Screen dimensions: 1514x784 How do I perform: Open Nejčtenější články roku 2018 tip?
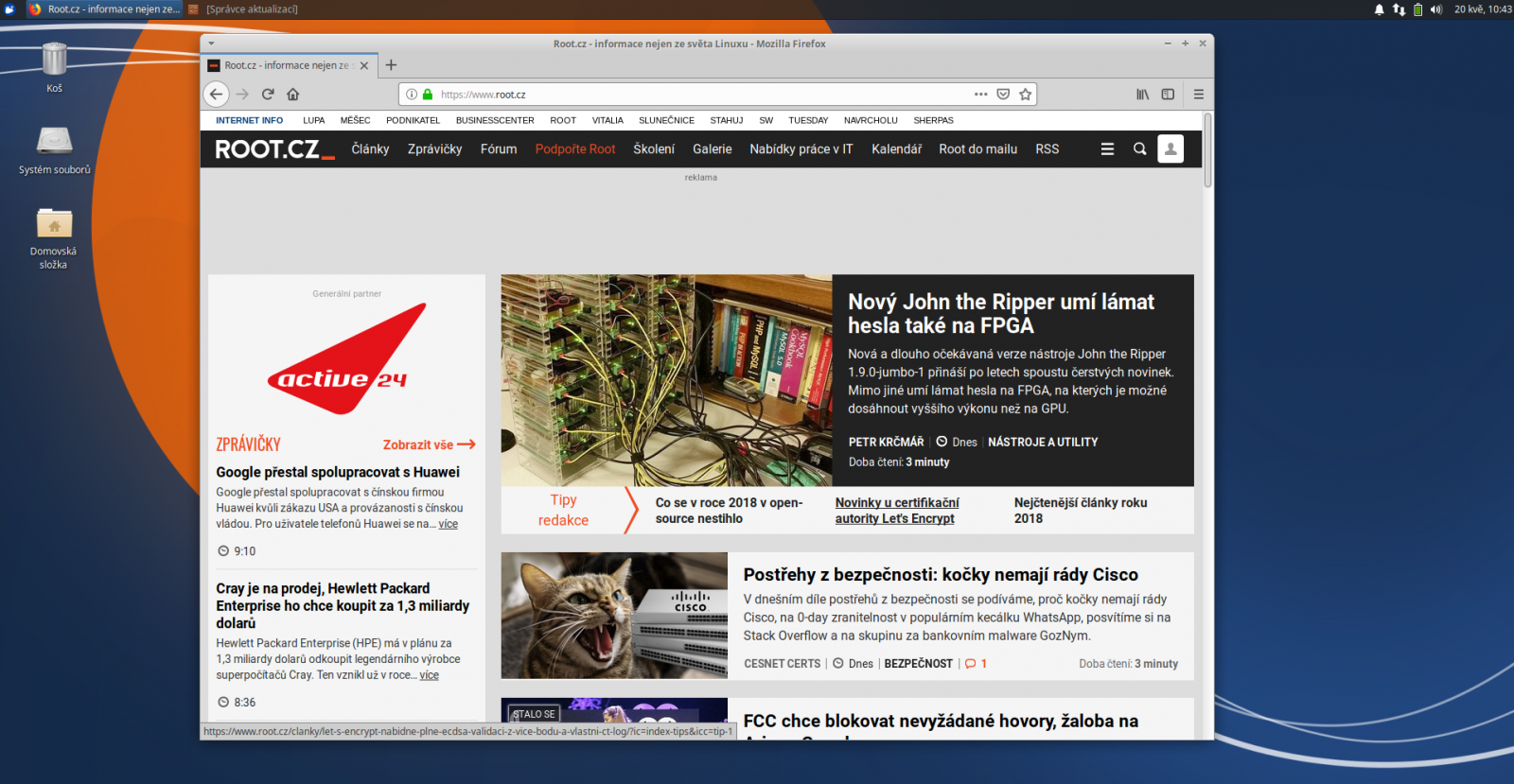[x=1081, y=511]
